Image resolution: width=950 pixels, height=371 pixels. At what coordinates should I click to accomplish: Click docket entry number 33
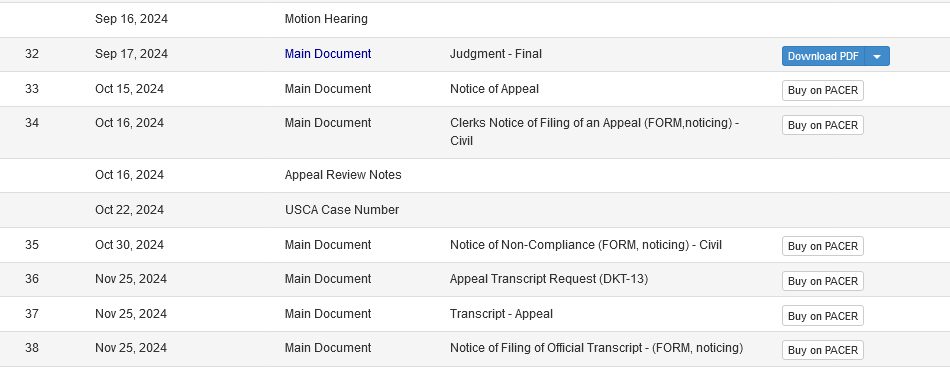pyautogui.click(x=32, y=89)
